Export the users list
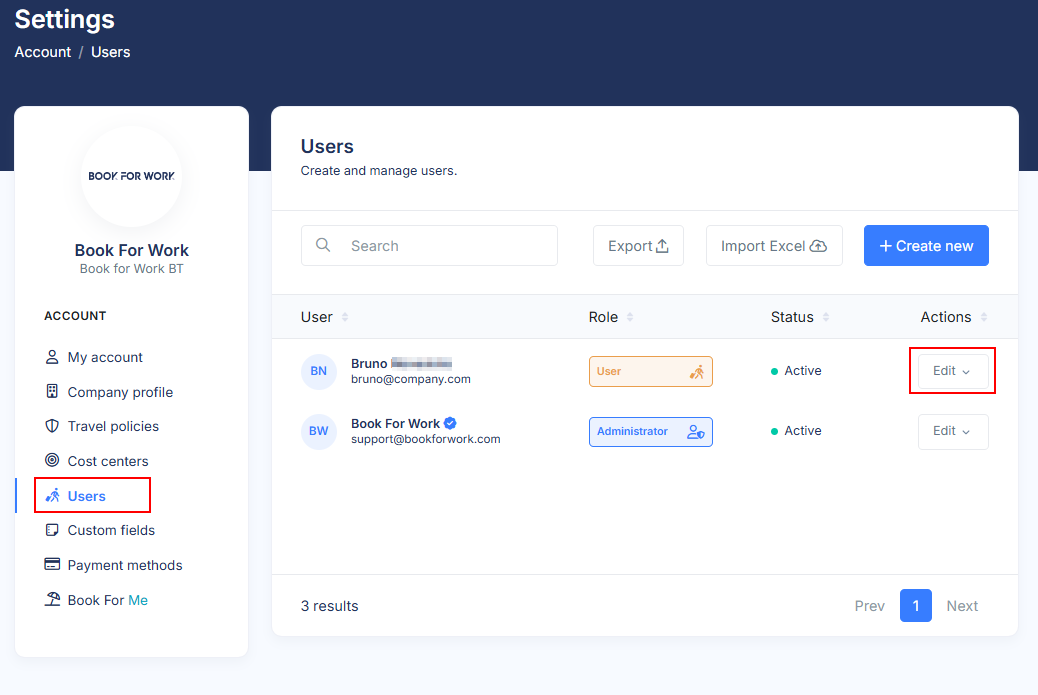The height and width of the screenshot is (695, 1038). [x=638, y=246]
